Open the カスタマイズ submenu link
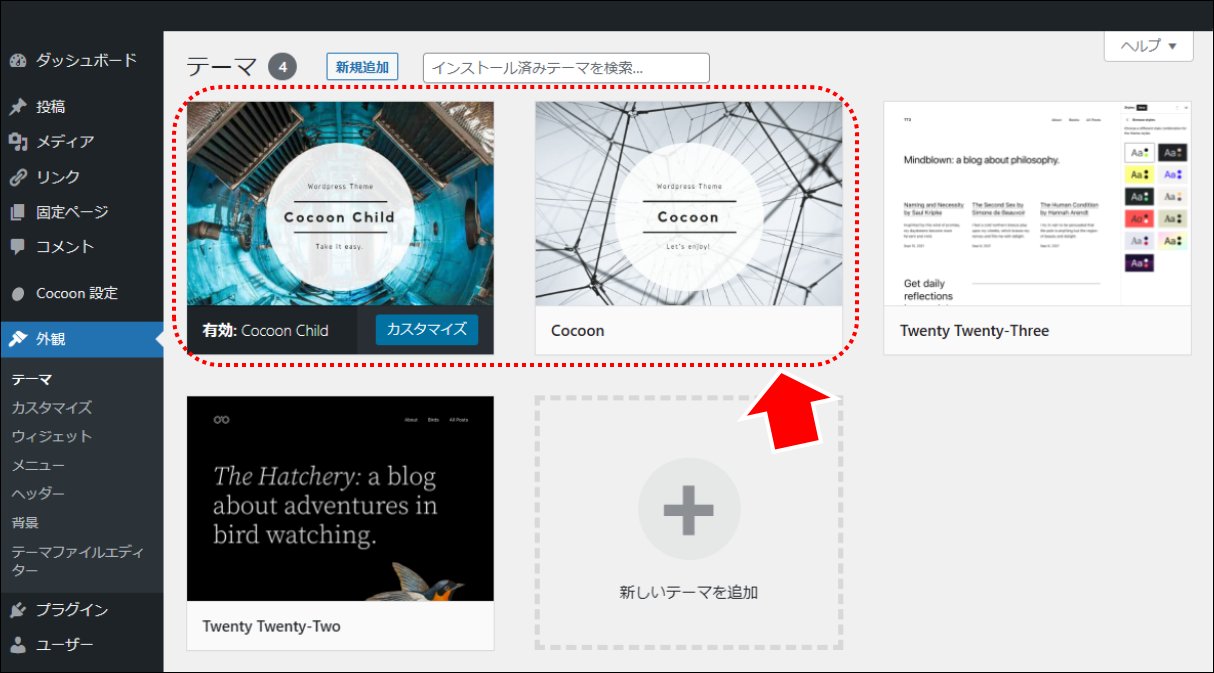1214x673 pixels. tap(51, 408)
